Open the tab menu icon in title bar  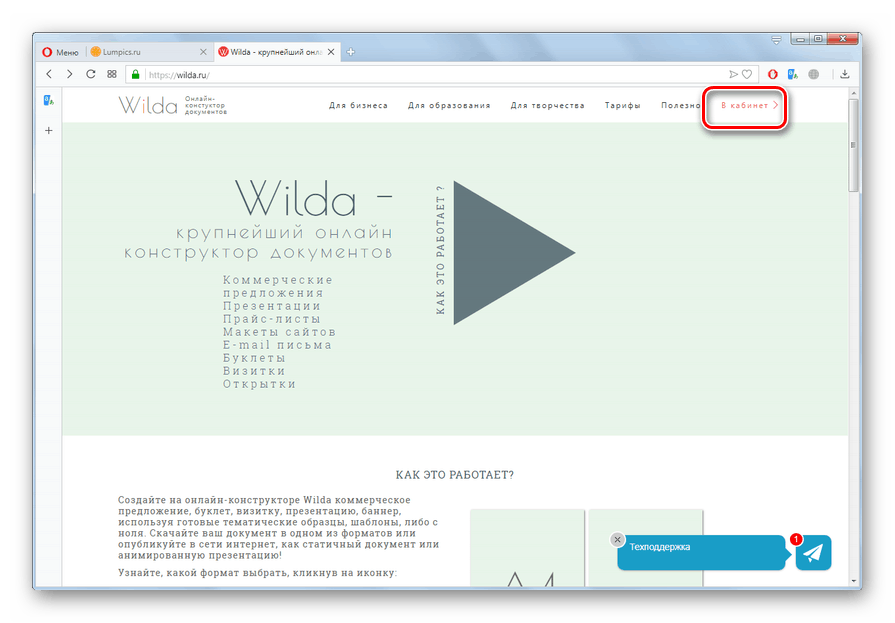776,40
